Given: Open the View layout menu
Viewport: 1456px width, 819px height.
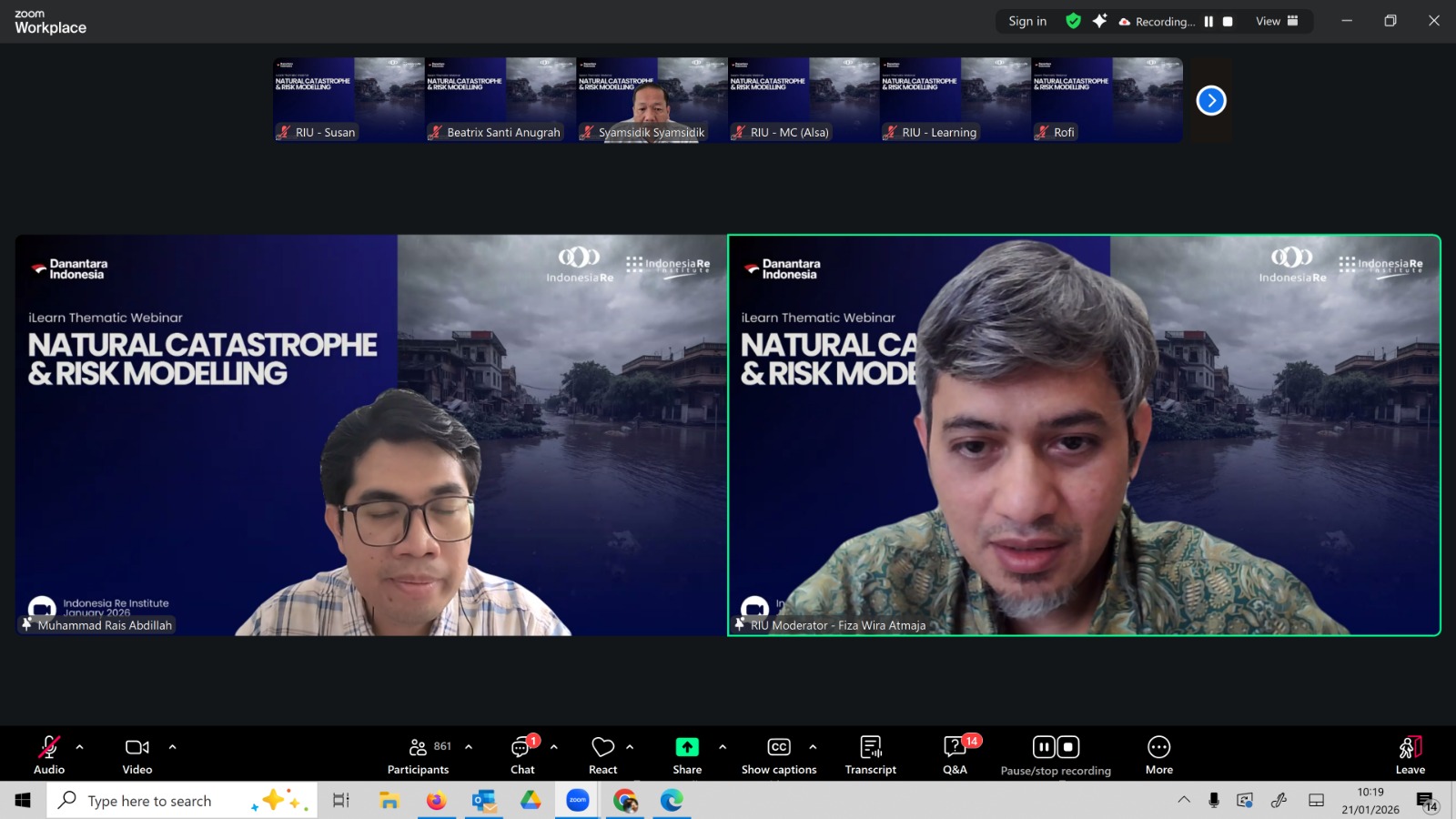Looking at the screenshot, I should coord(1277,21).
